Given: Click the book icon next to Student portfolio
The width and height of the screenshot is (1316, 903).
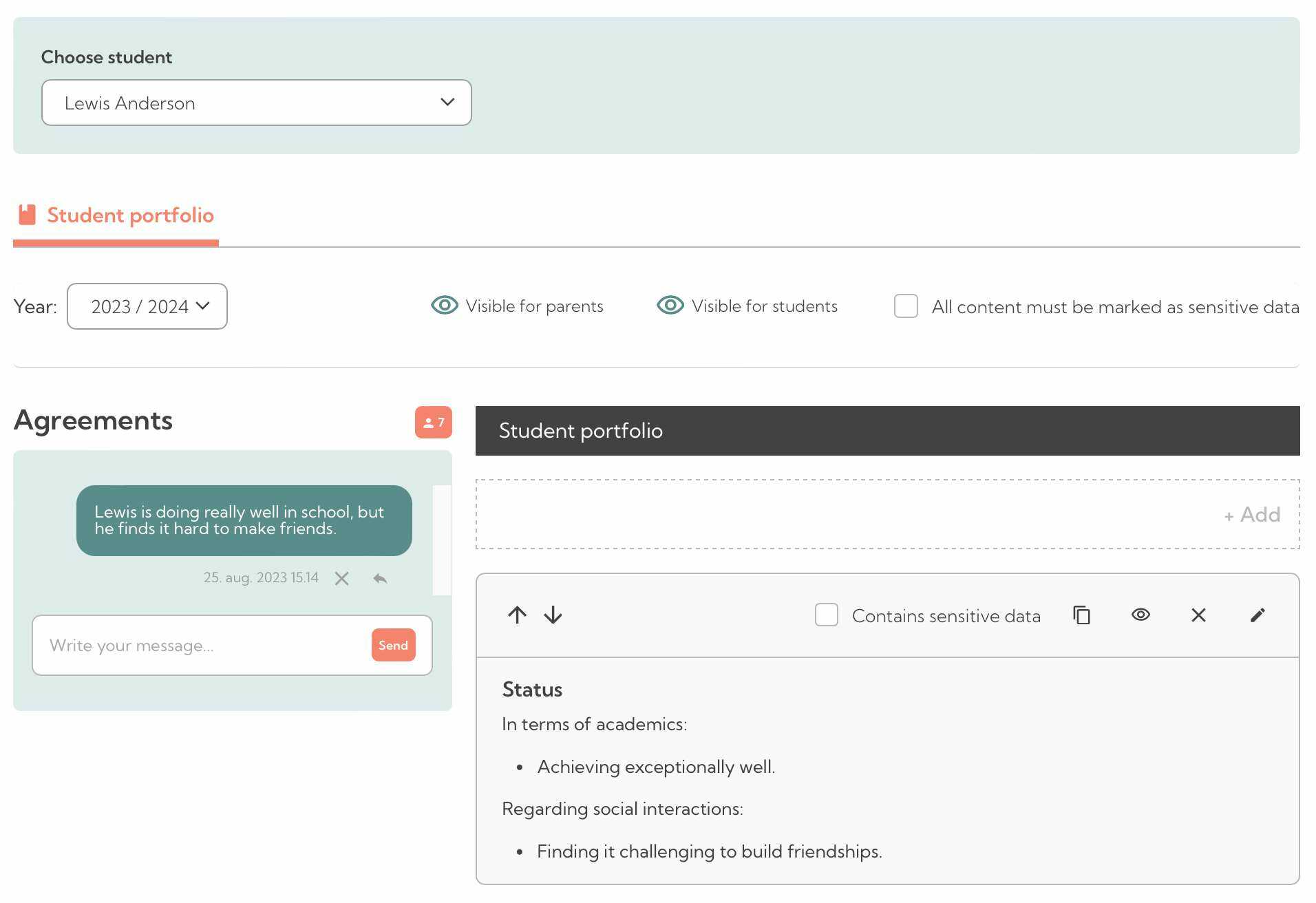Looking at the screenshot, I should tap(26, 215).
